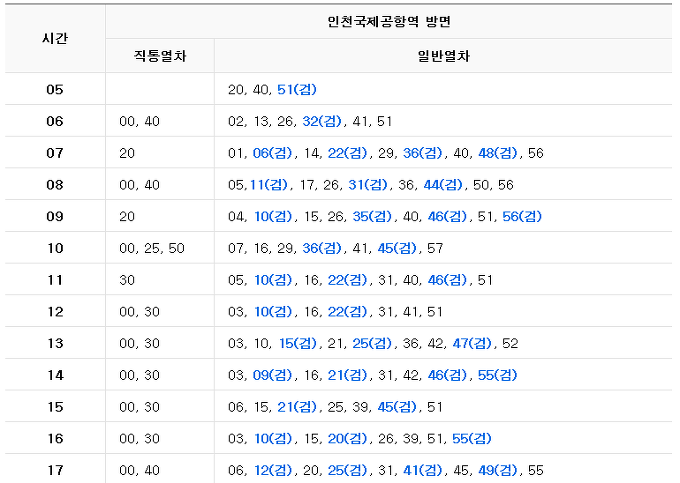
Task: Click blue 10(검) in the 11 row
Action: click(273, 280)
